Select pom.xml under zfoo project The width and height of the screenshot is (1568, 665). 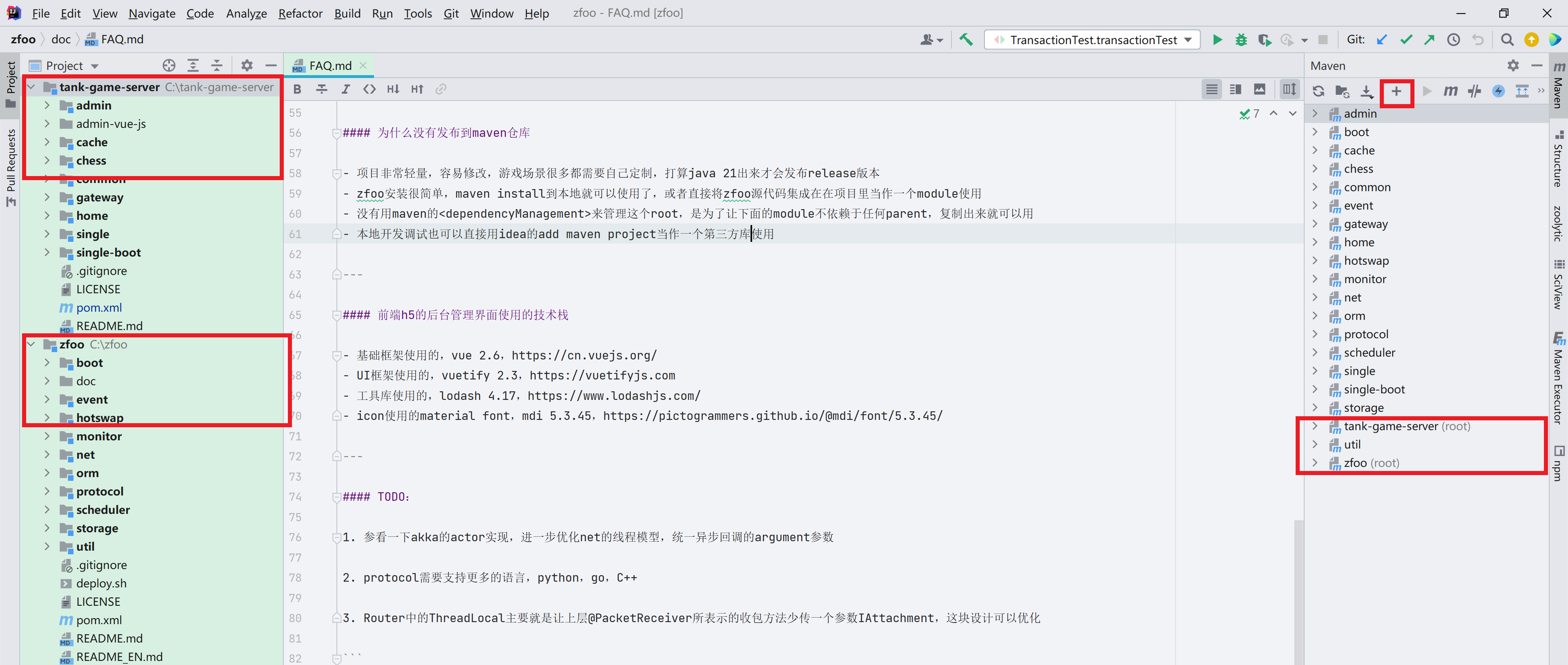(x=98, y=620)
